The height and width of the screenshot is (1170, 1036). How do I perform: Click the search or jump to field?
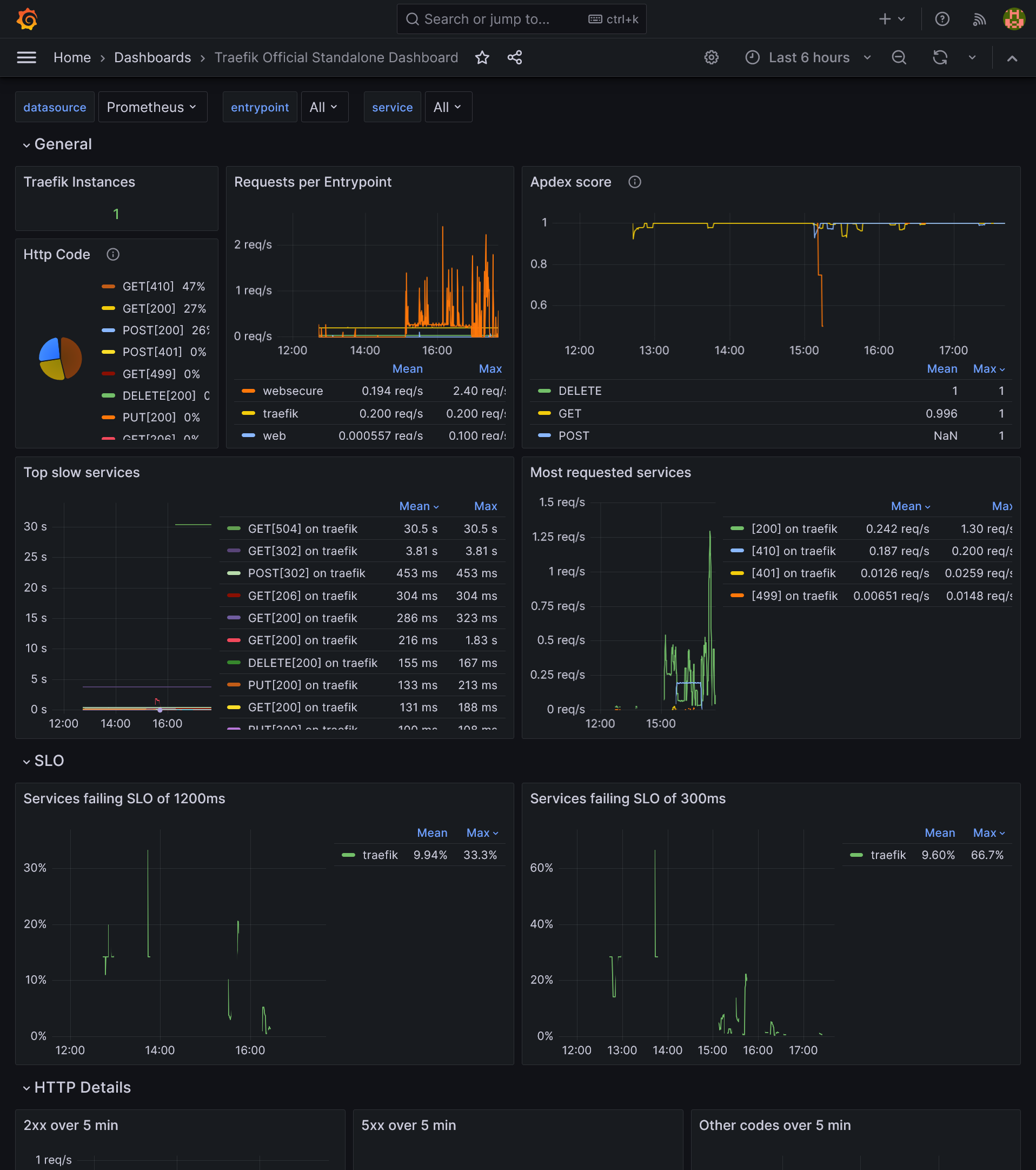521,19
